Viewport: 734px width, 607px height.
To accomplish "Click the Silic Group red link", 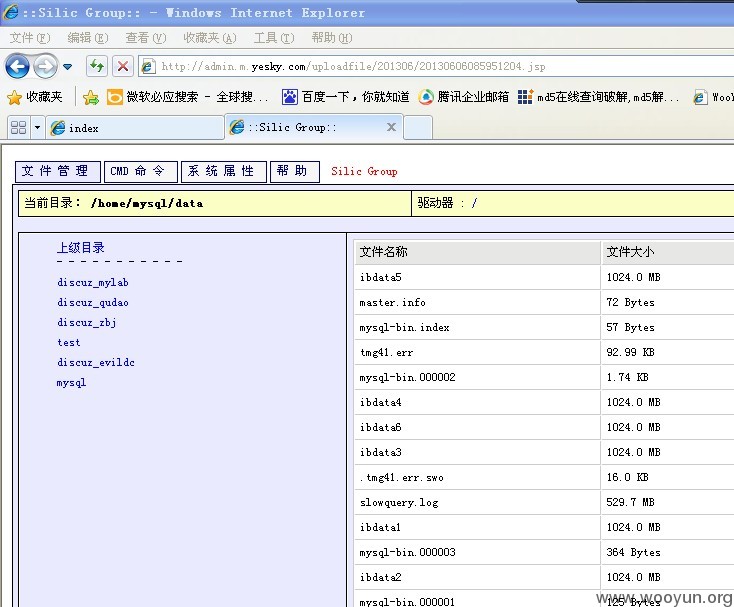I will click(x=364, y=171).
